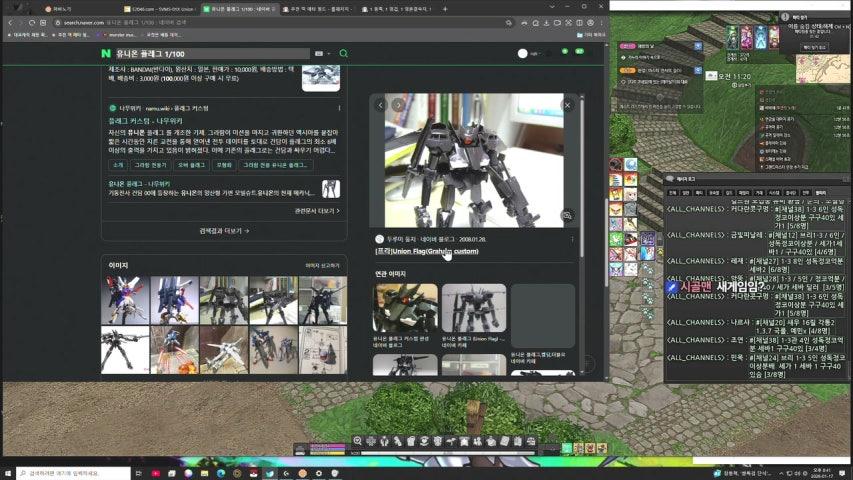Click the first Gundam thumbnail in 이미지 section
This screenshot has width=853, height=480.
pos(125,301)
